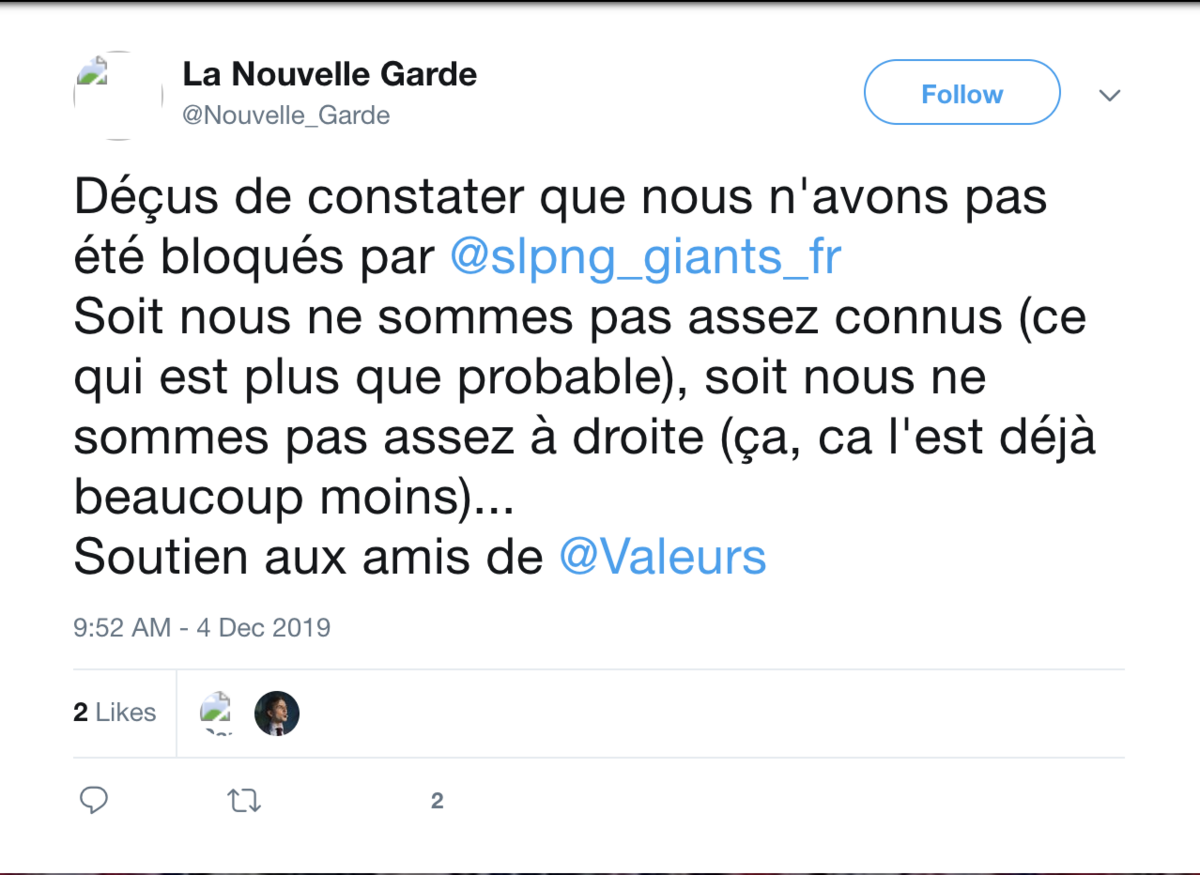
Task: Select the avatar of La Nouvelle Garde account
Action: [x=117, y=95]
